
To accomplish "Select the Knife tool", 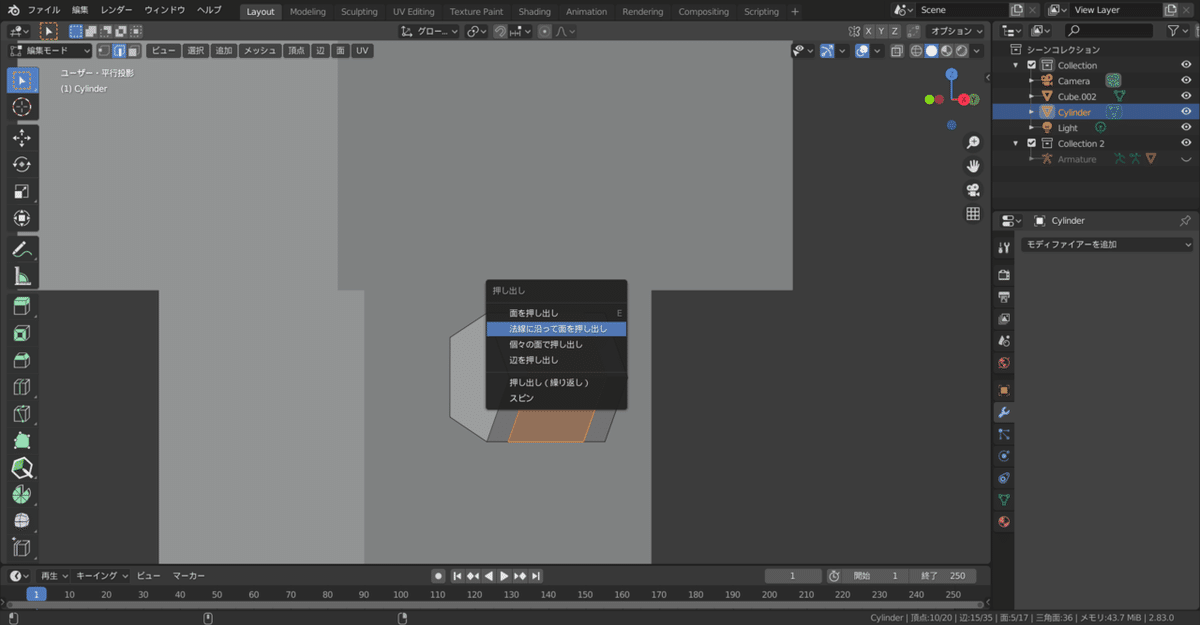I will pos(22,414).
